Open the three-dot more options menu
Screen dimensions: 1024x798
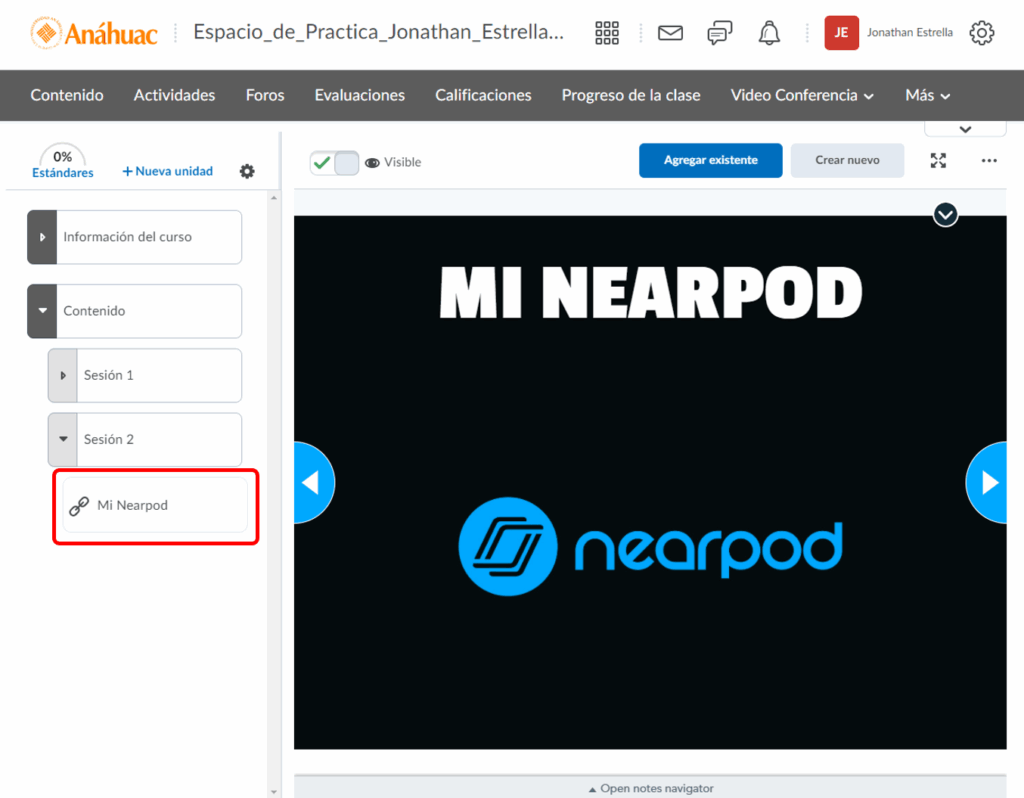pos(989,161)
